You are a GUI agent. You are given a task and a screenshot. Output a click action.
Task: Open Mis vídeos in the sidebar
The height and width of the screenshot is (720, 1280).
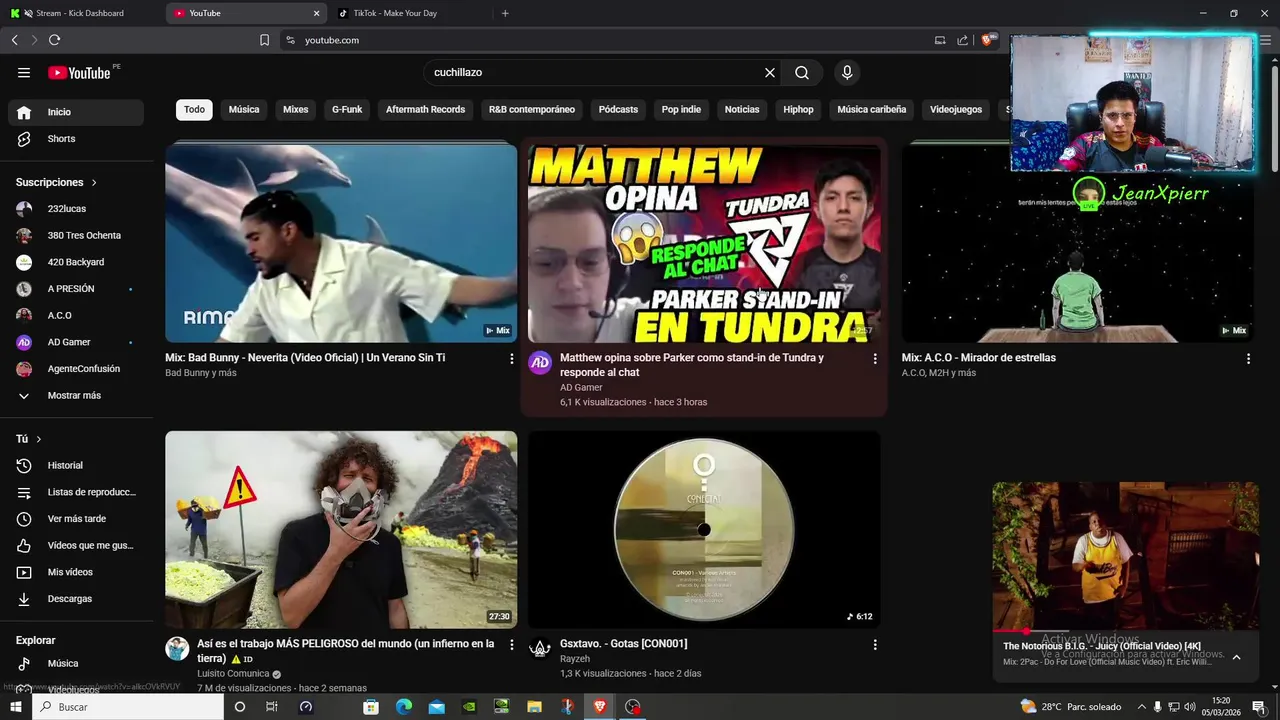pyautogui.click(x=76, y=572)
